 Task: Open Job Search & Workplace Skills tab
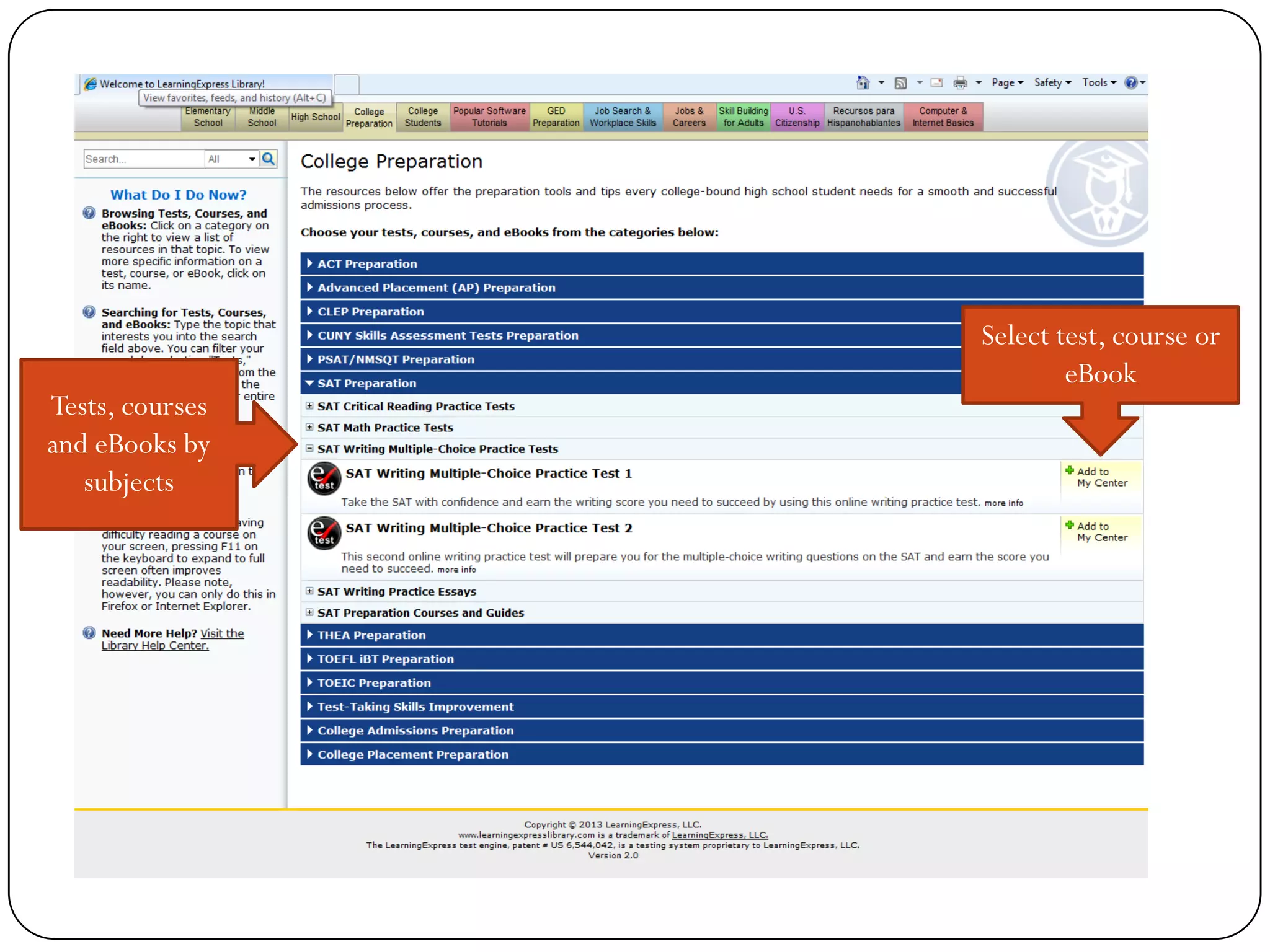click(623, 117)
